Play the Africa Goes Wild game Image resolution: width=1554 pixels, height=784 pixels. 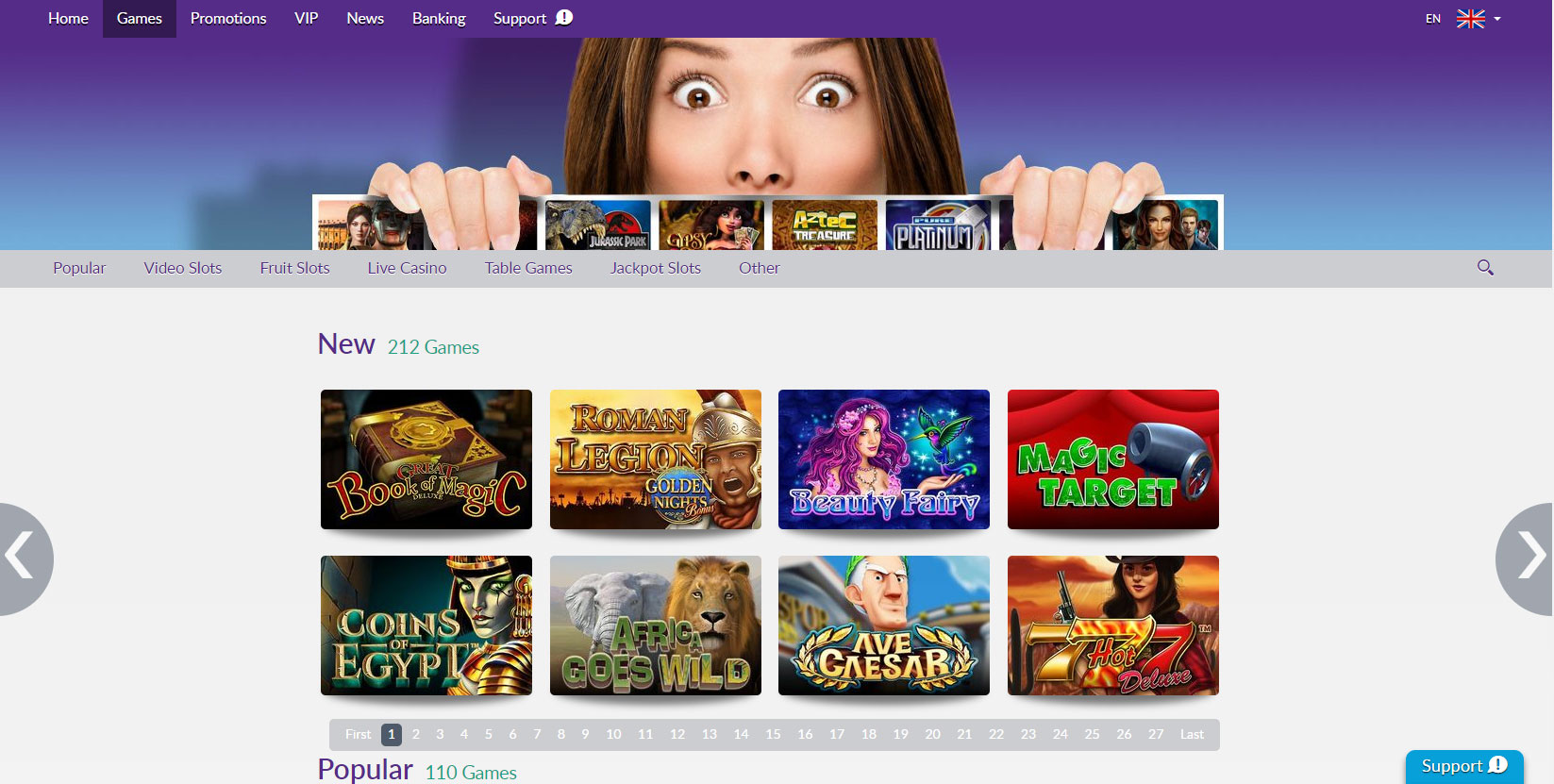click(655, 626)
